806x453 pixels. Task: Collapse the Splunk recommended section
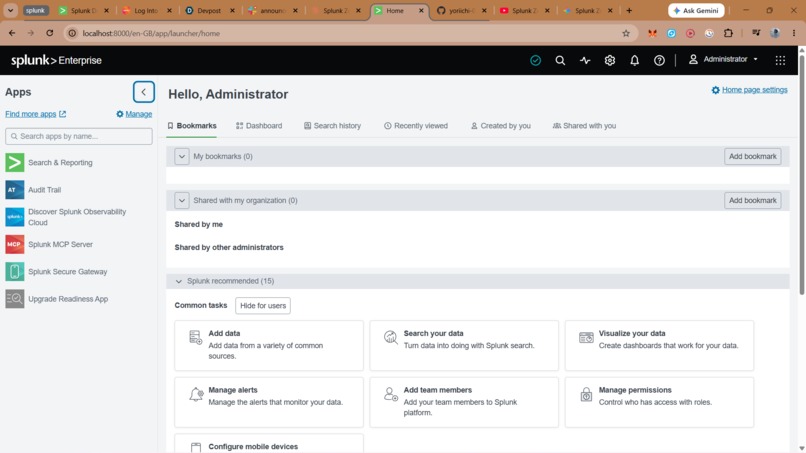coord(178,281)
